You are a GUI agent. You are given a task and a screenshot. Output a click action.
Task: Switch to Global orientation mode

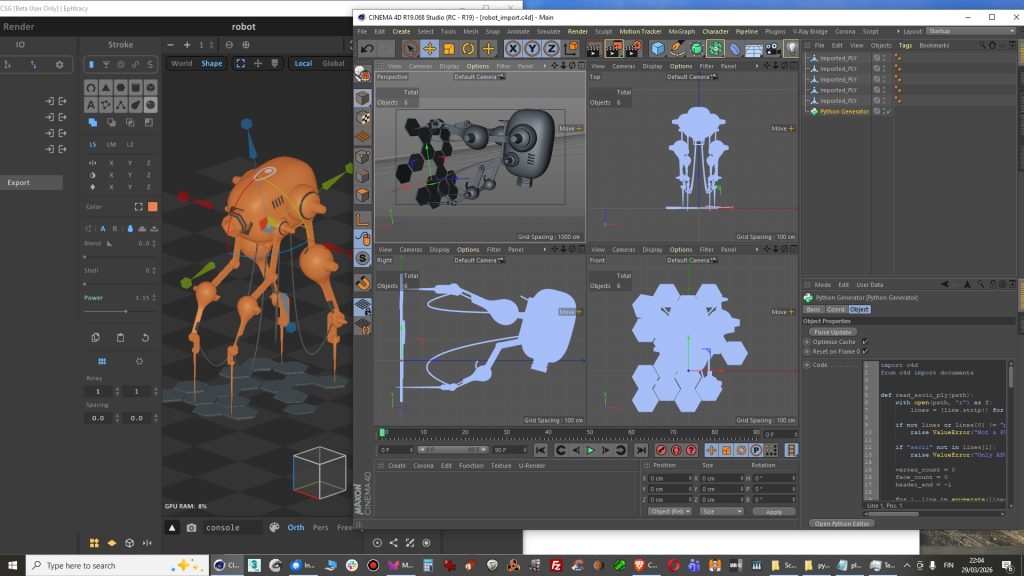[x=334, y=63]
